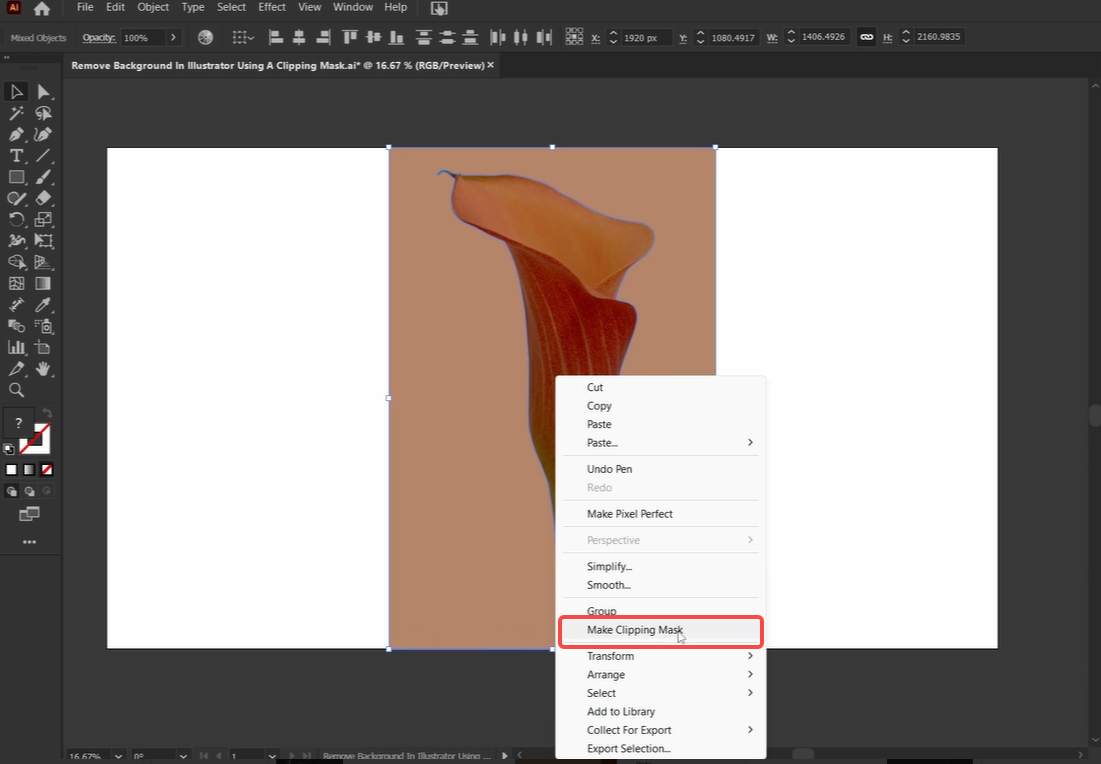The width and height of the screenshot is (1101, 764).
Task: Apply vertical align top alignment
Action: click(x=350, y=37)
